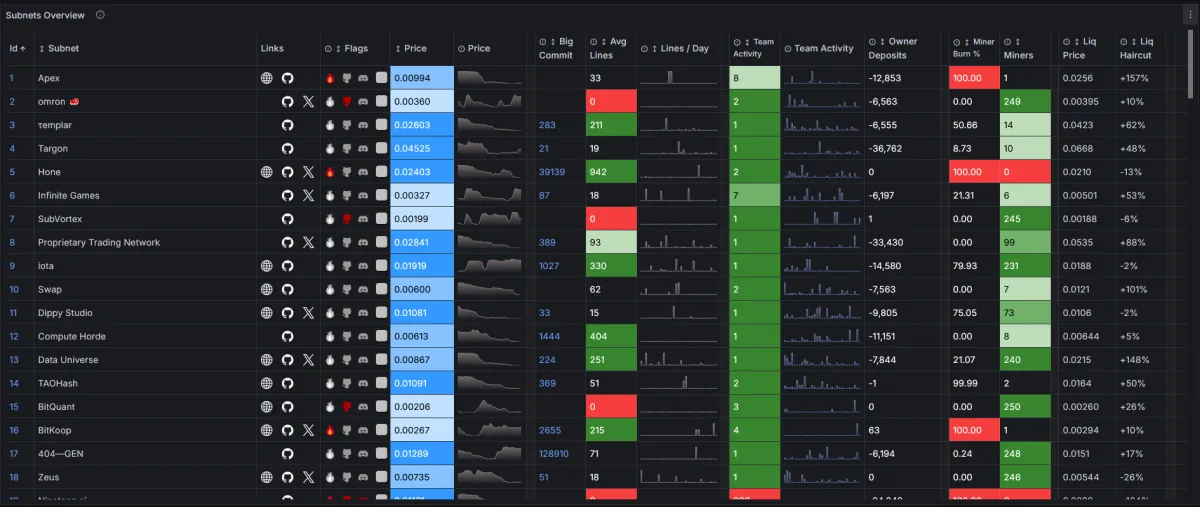The image size is (1200, 507).
Task: Click the Discord flag icon in Targon row
Action: tap(363, 148)
